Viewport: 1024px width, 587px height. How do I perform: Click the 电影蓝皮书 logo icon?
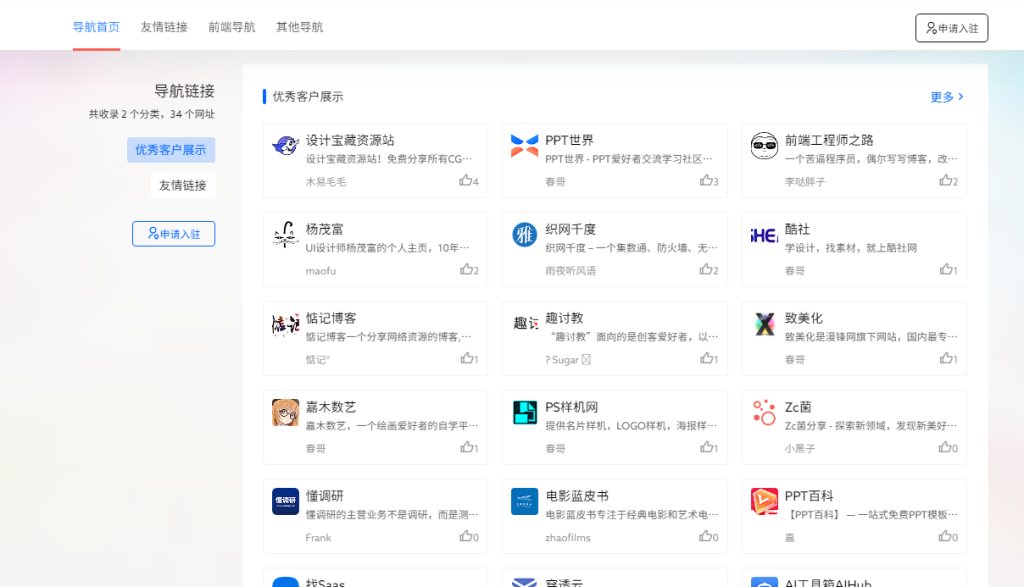[x=524, y=501]
